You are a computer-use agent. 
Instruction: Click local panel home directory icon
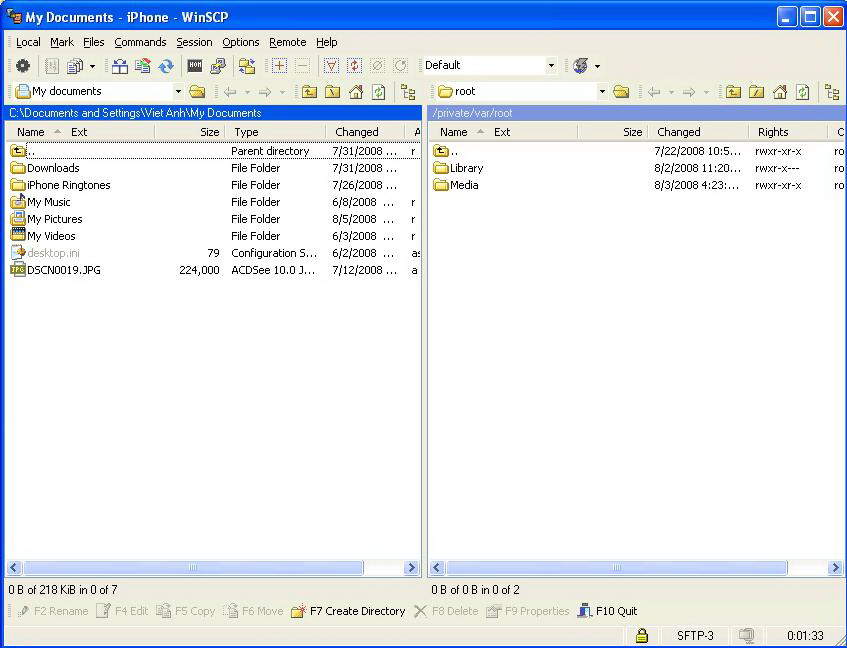pos(356,92)
